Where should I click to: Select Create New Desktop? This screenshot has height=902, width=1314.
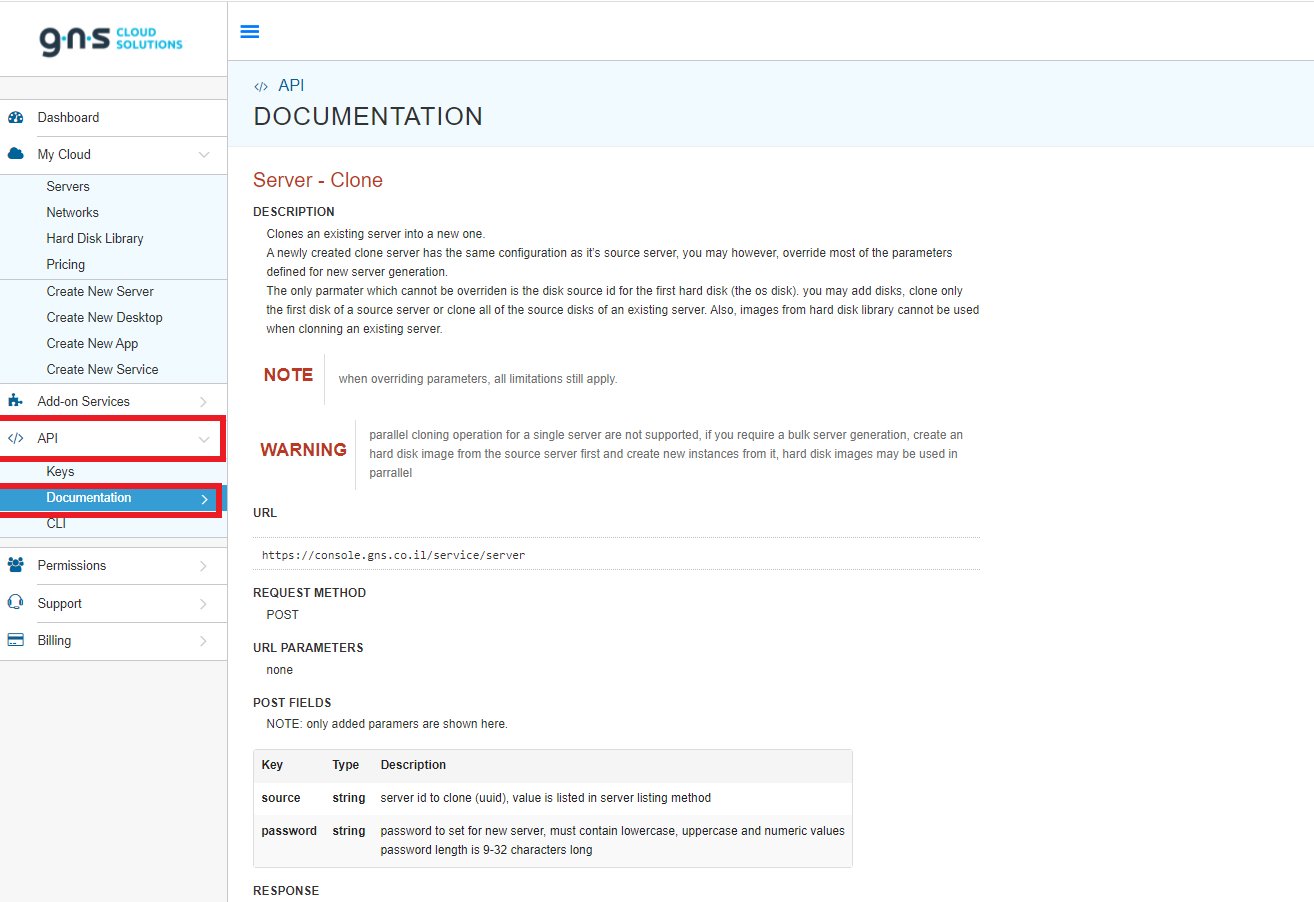pos(104,317)
